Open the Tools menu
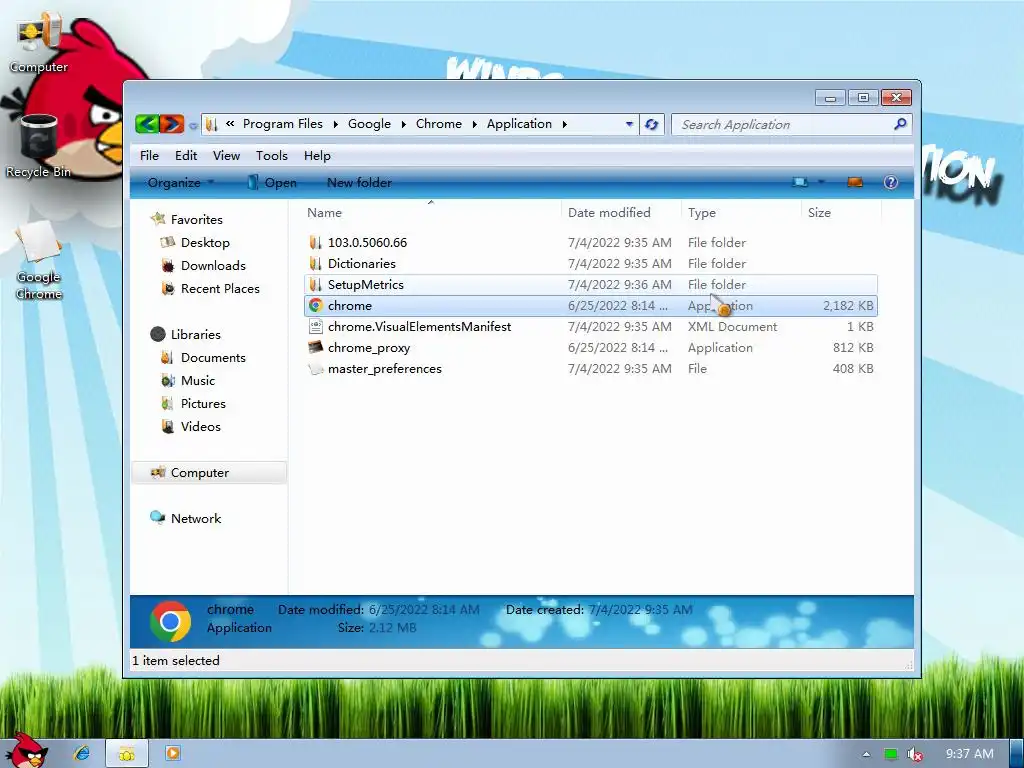The height and width of the screenshot is (768, 1024). (272, 155)
